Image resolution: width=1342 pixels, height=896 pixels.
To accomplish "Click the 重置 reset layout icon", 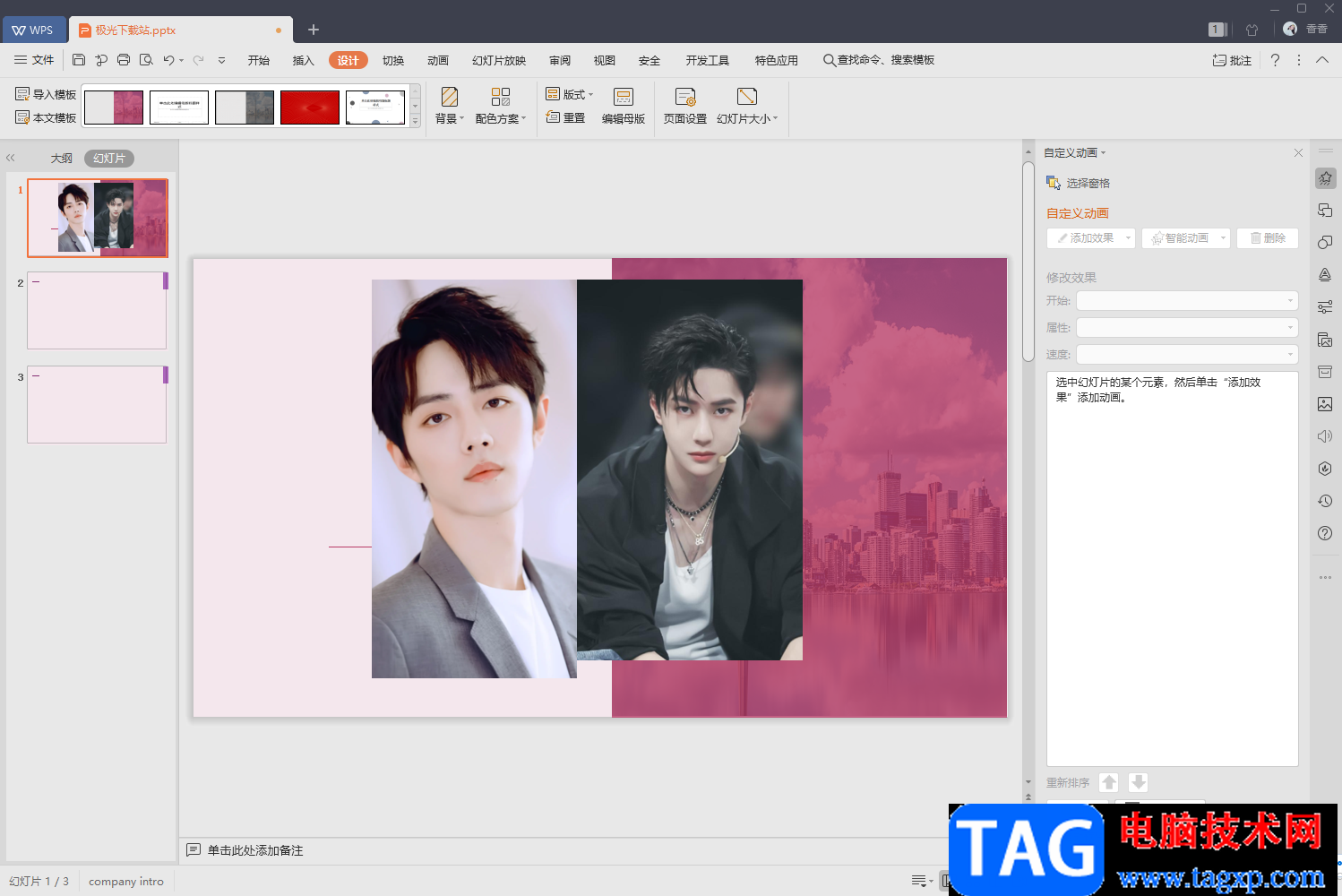I will (x=565, y=117).
